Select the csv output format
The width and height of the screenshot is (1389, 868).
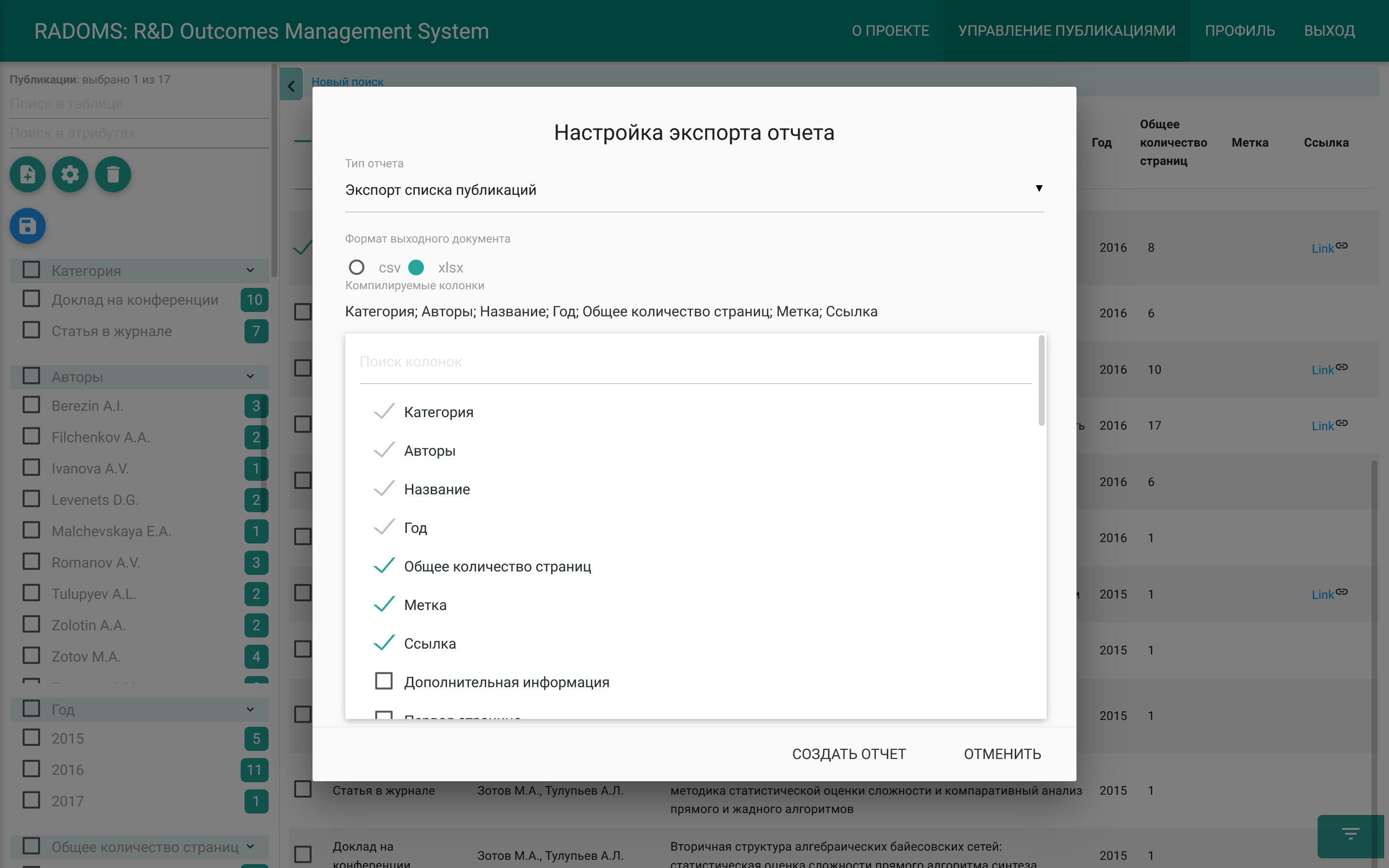(356, 267)
